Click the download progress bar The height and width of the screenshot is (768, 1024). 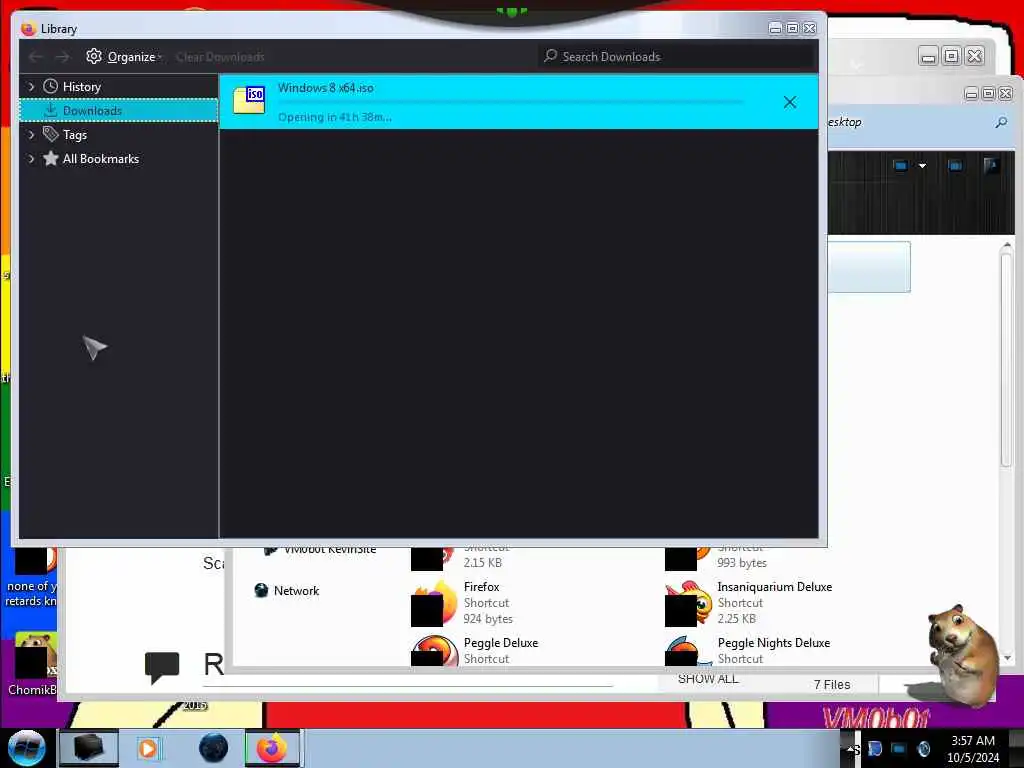tap(511, 102)
